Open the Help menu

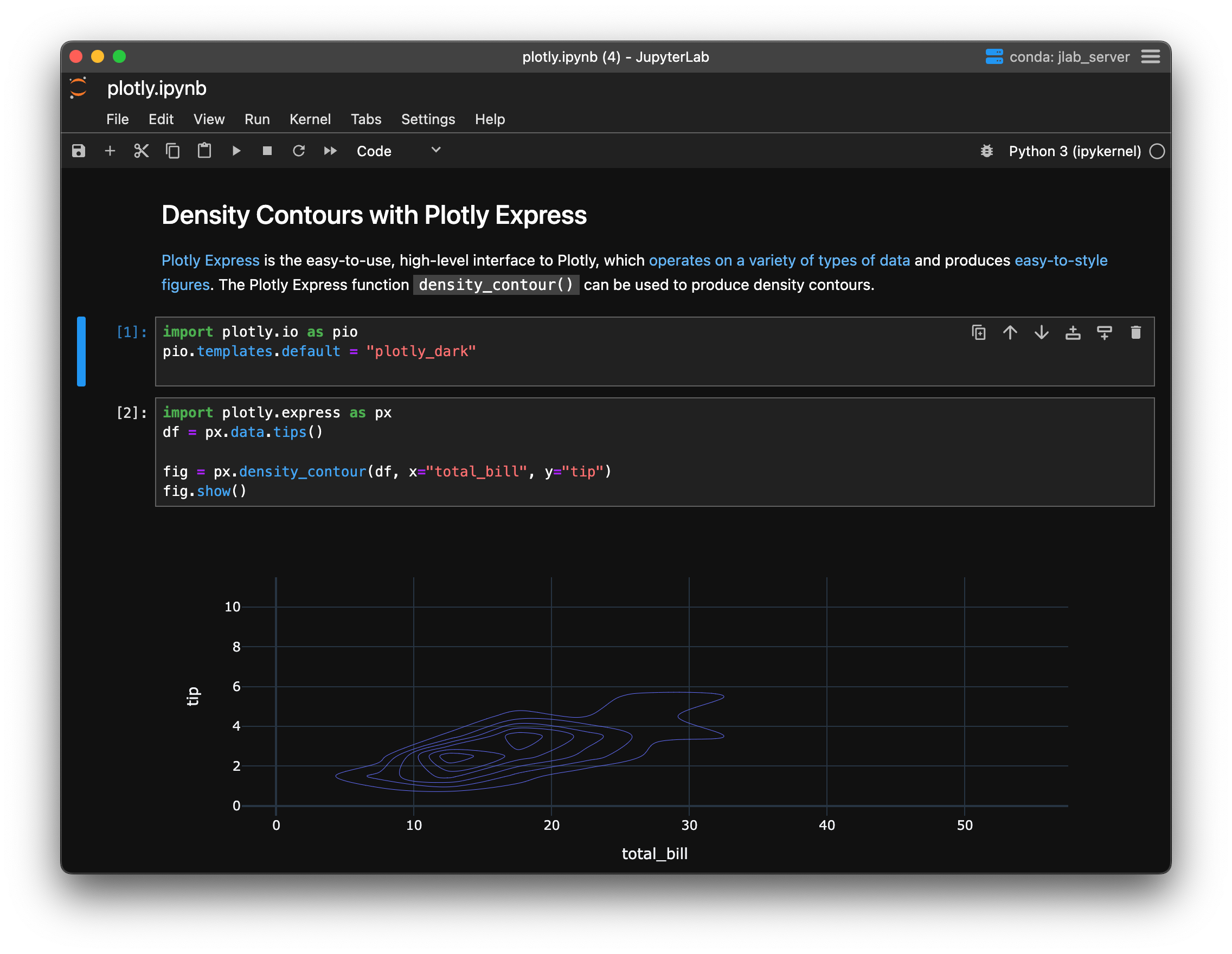coord(490,120)
